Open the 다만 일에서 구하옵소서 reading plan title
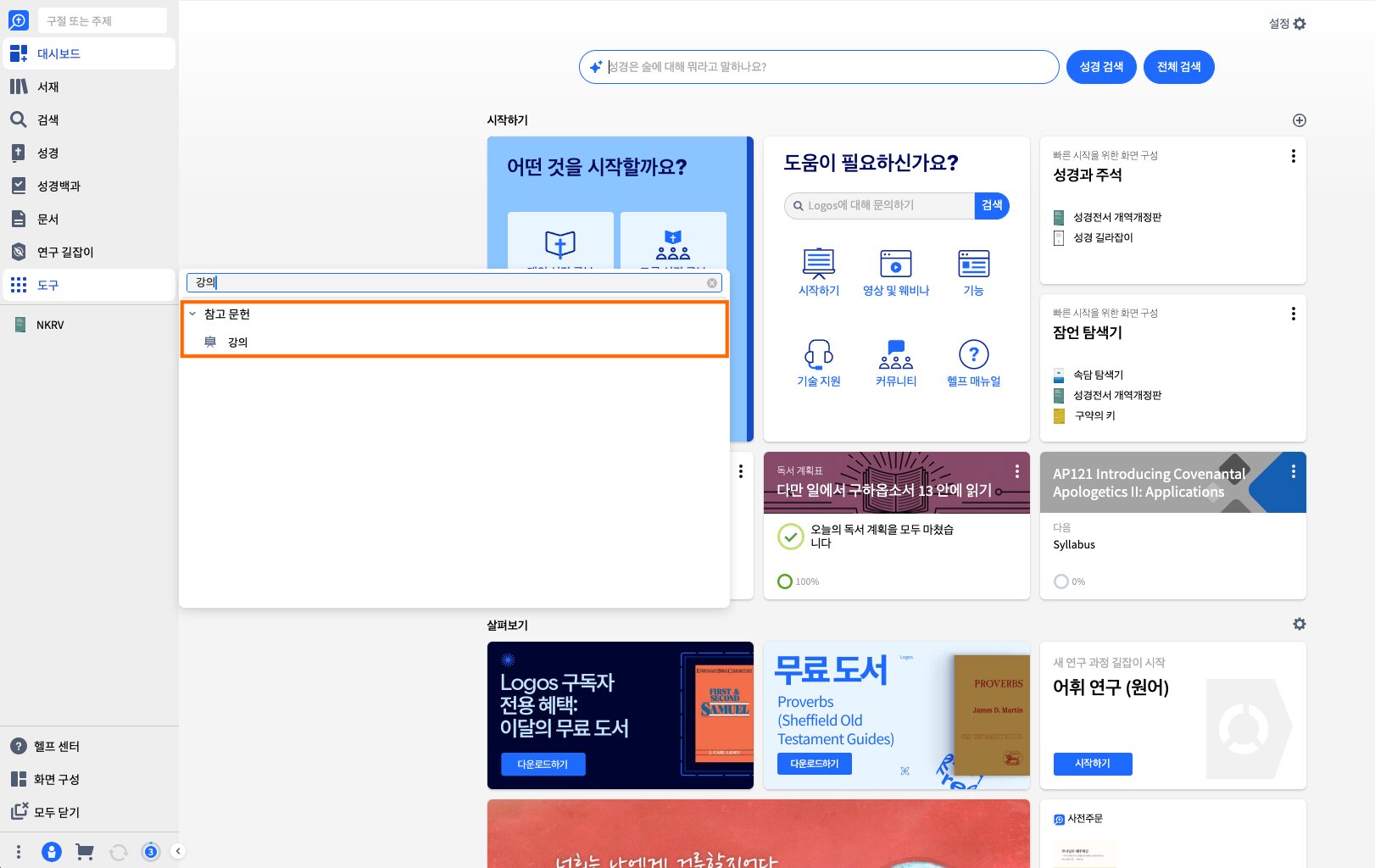 point(884,490)
